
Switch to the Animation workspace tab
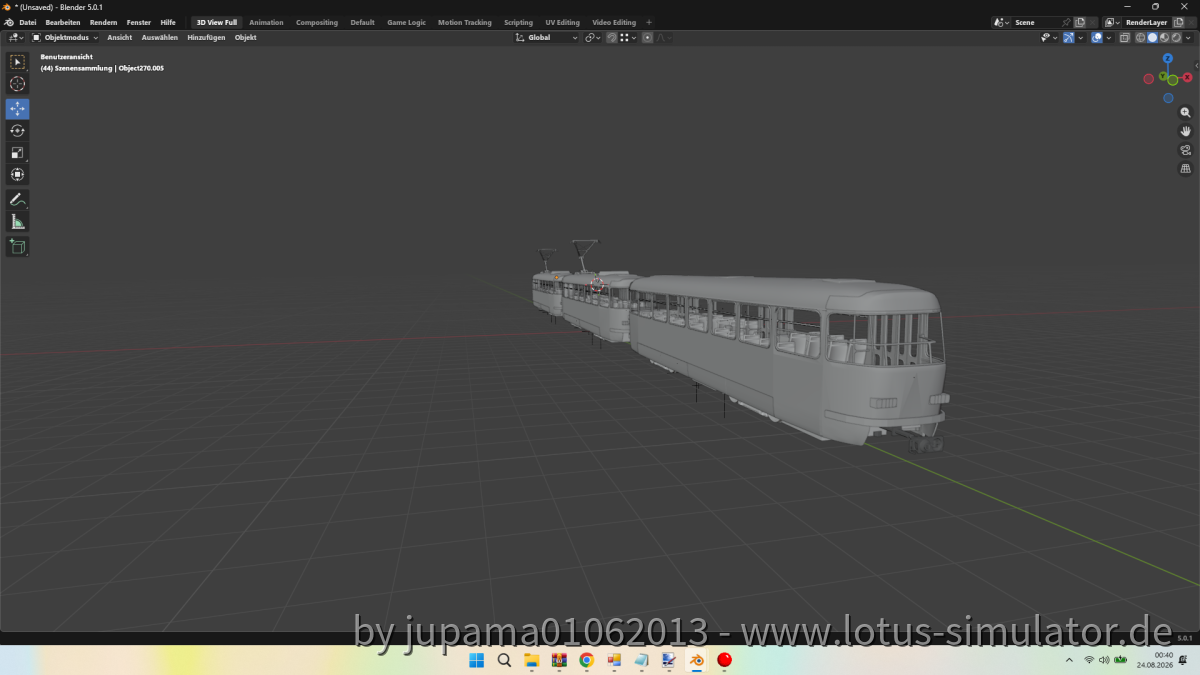[266, 22]
